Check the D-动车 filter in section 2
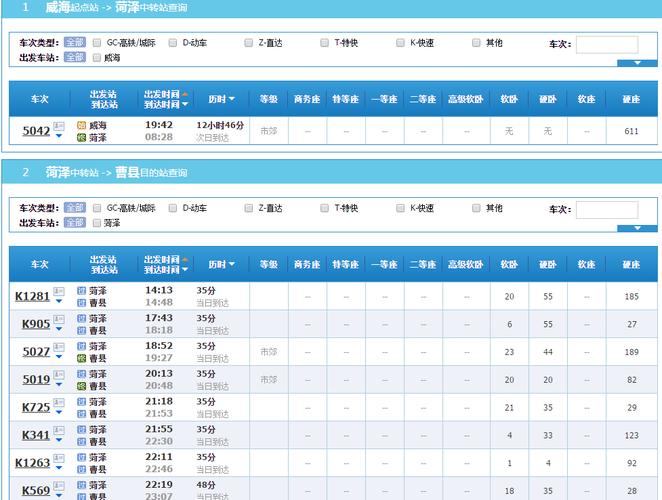 (x=173, y=208)
